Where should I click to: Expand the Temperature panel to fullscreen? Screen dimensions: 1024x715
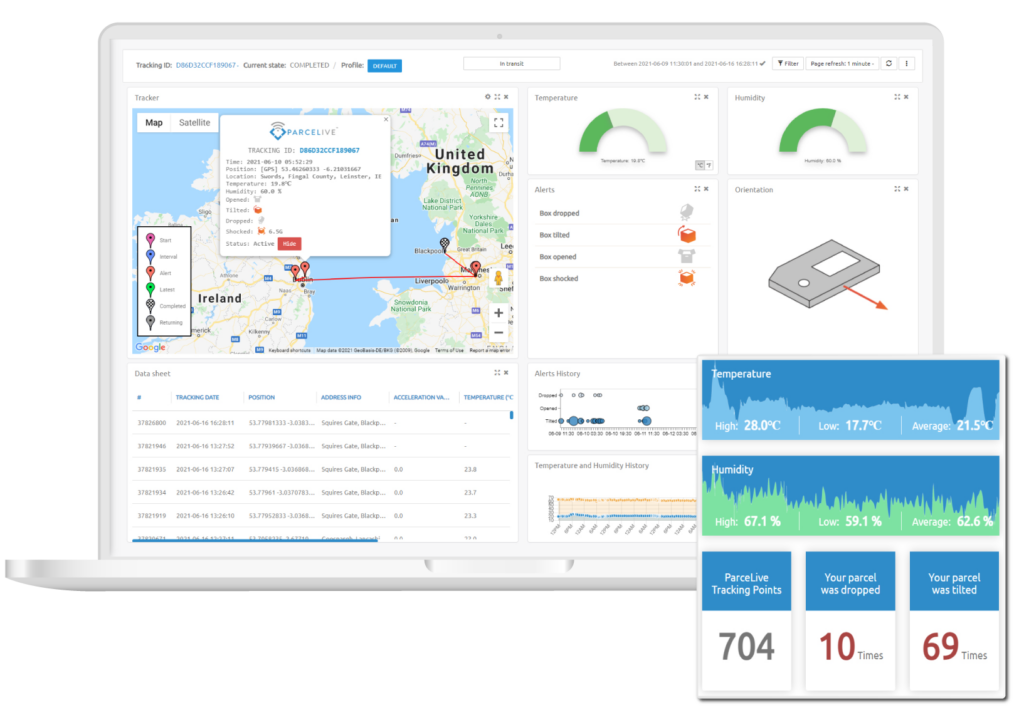pos(697,97)
